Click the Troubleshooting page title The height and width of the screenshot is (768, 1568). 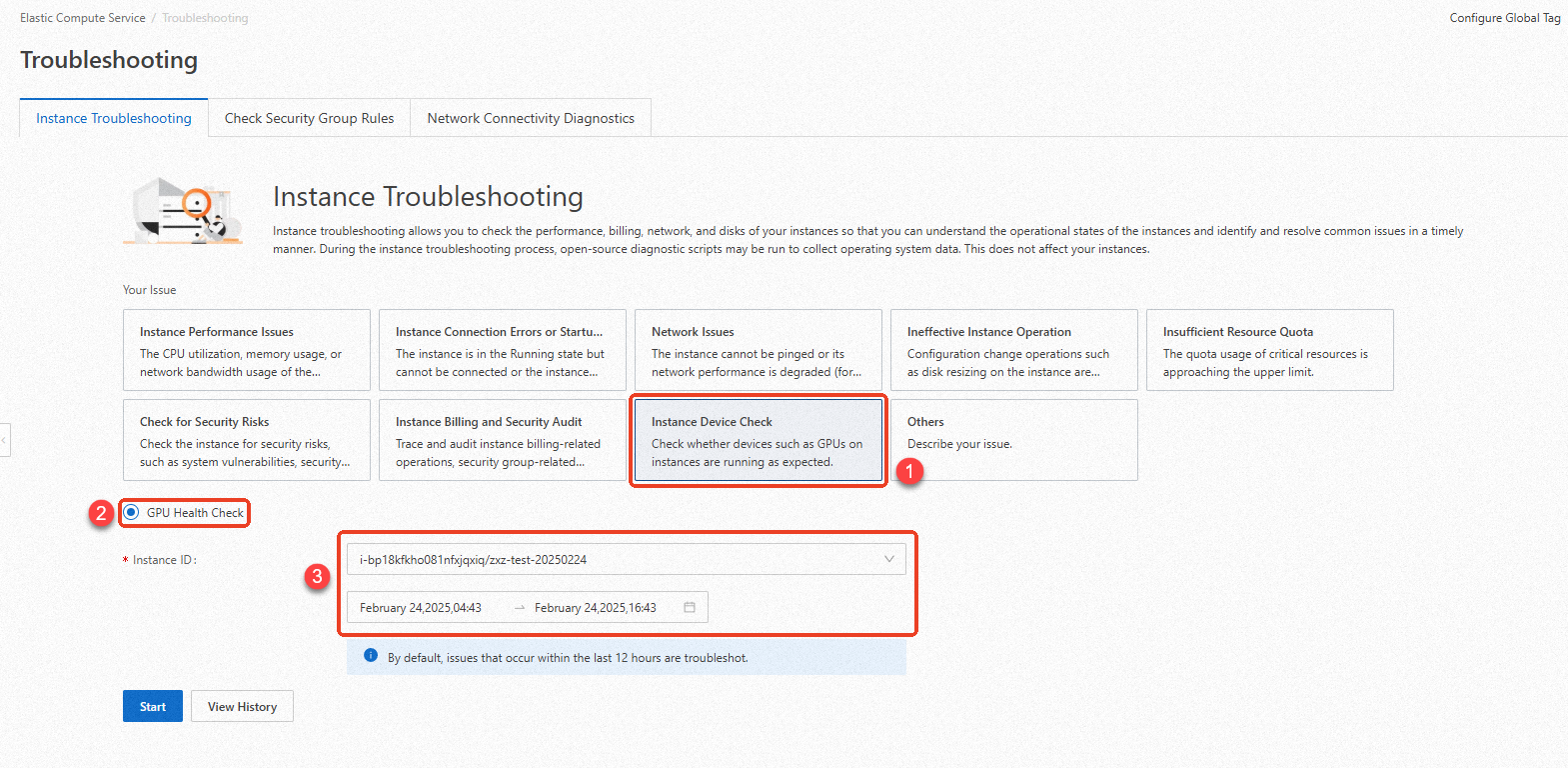click(109, 60)
